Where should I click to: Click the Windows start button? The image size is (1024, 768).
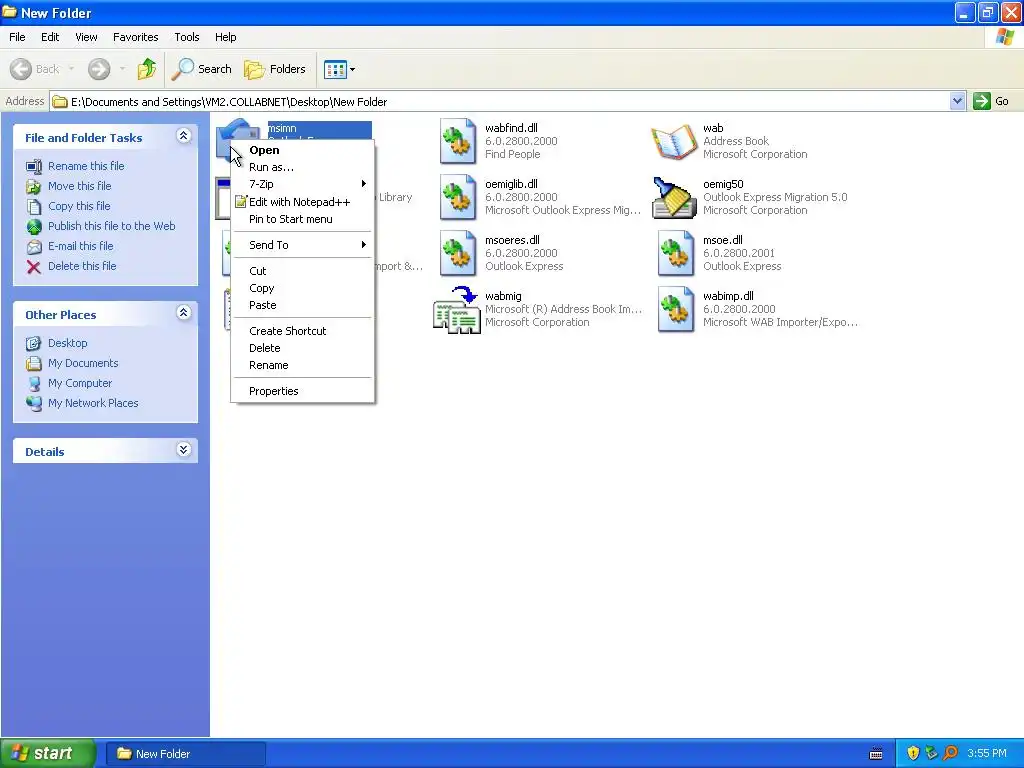pyautogui.click(x=48, y=754)
